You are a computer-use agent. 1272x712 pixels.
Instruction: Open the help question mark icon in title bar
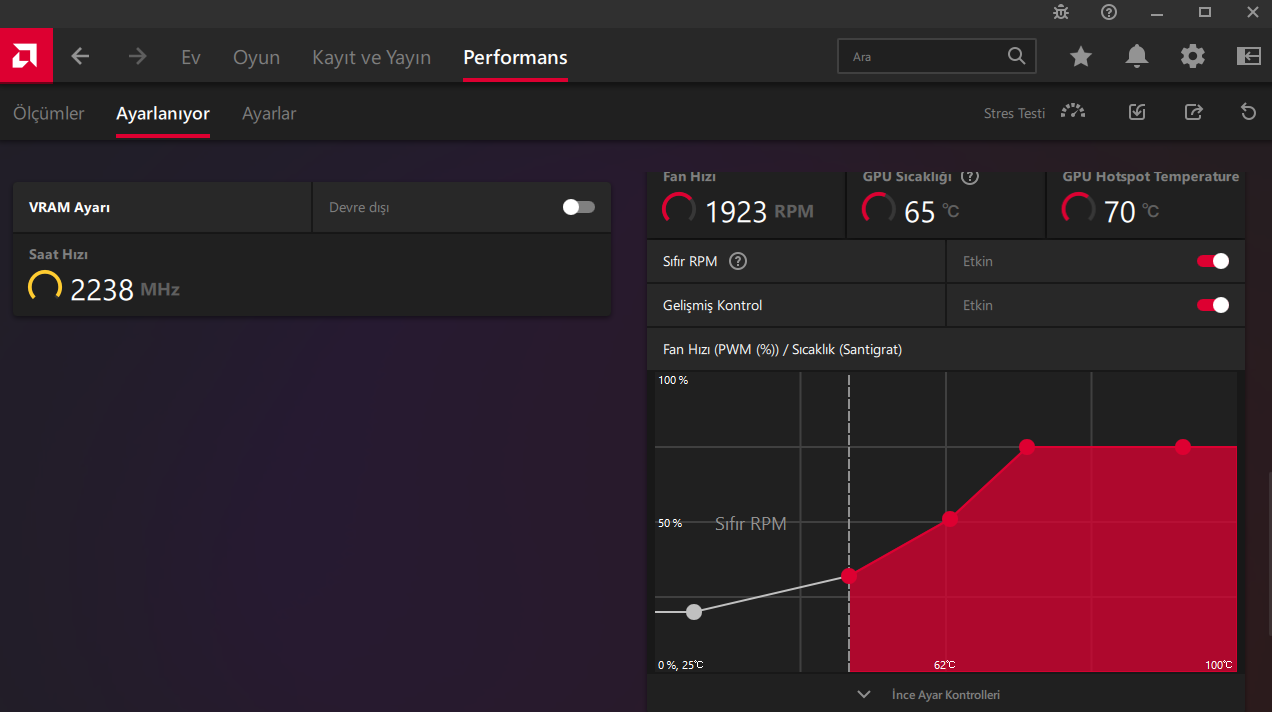click(x=1109, y=12)
